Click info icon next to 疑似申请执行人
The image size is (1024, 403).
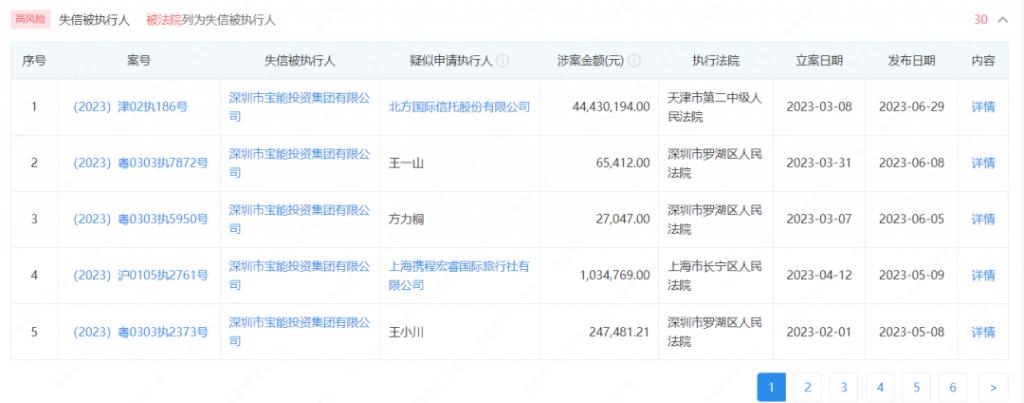coord(503,61)
